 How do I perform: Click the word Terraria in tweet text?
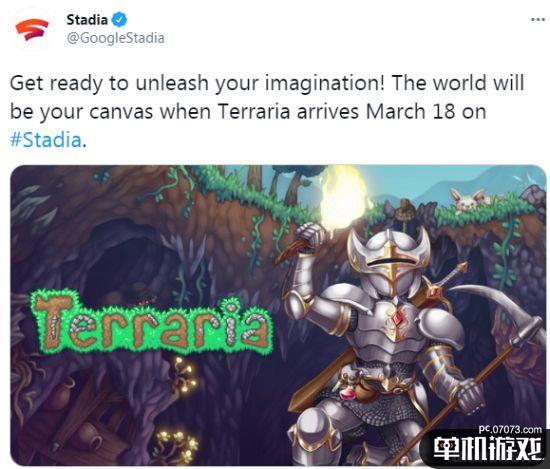pos(254,112)
